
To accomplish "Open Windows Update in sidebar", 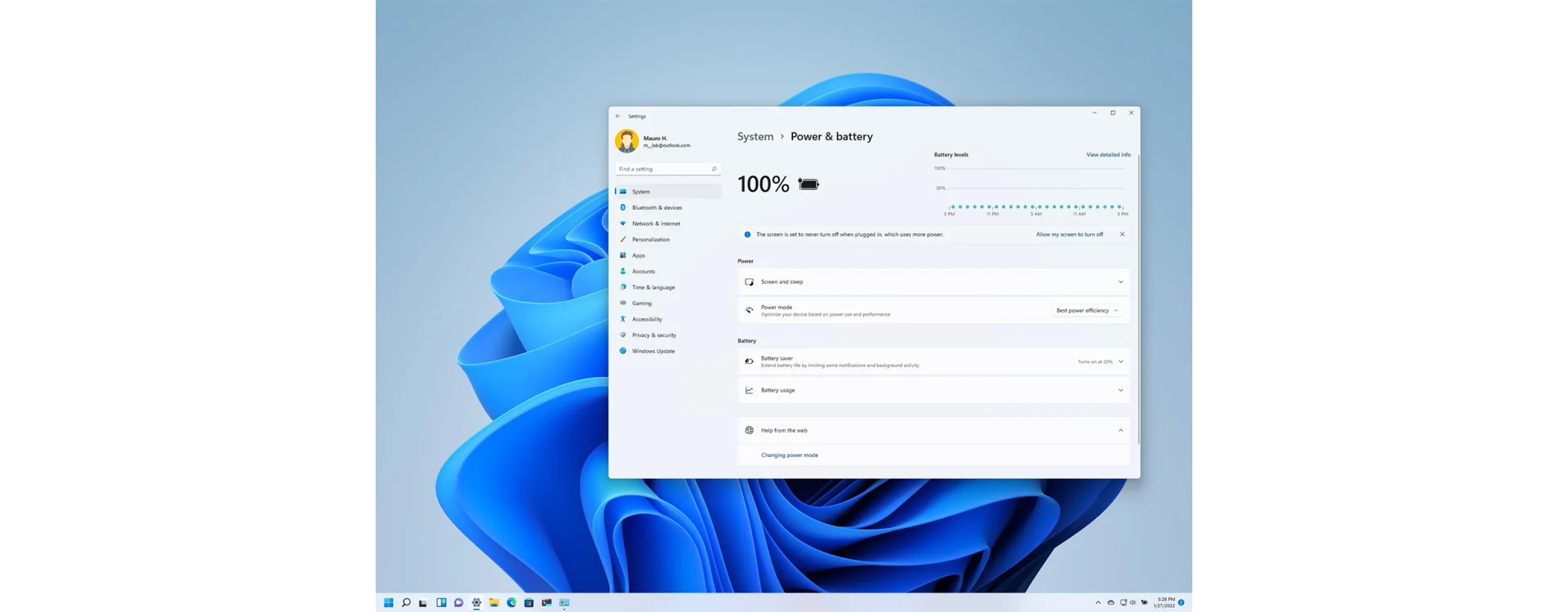I will [653, 351].
